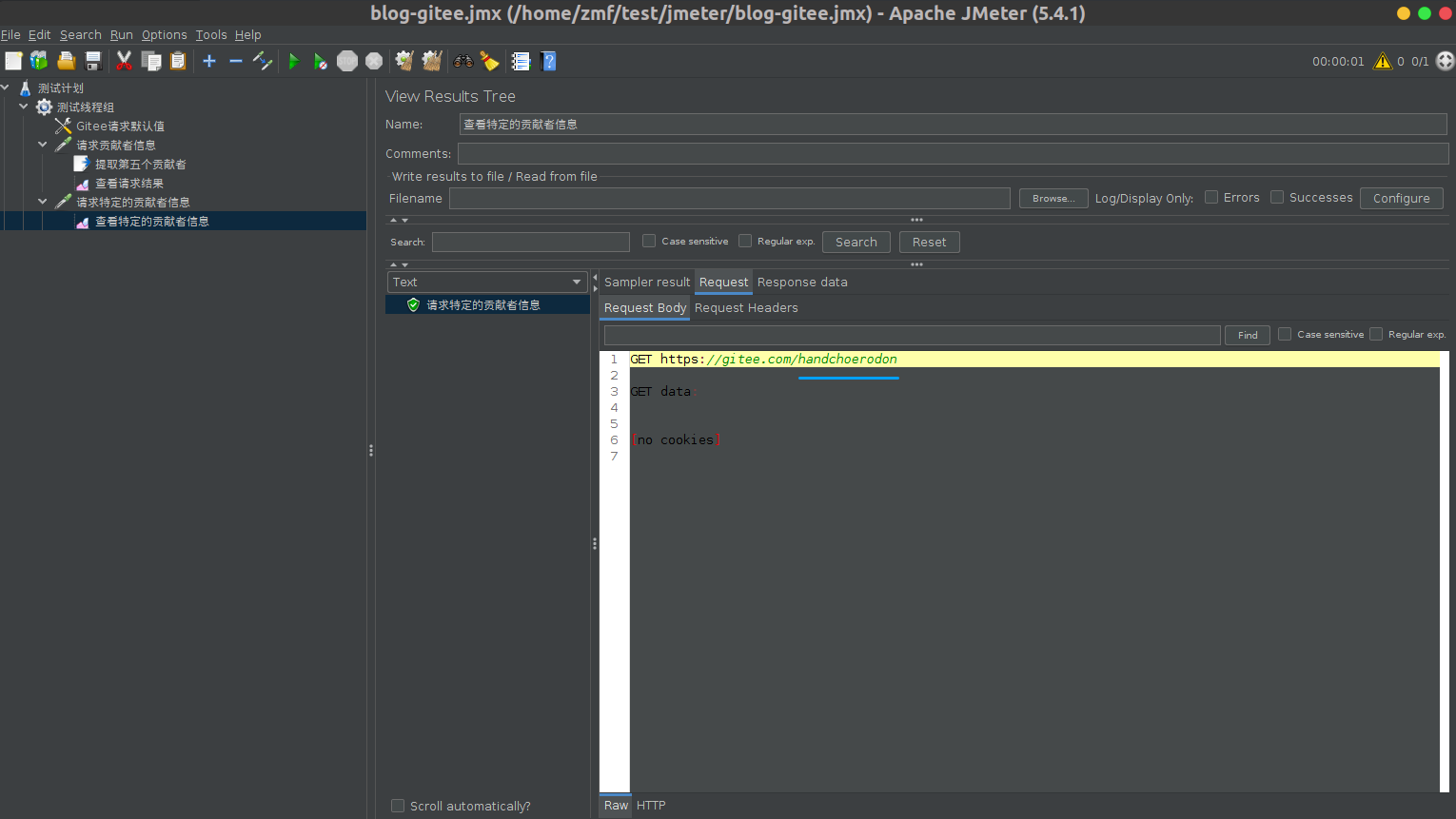Click the Search button
The width and height of the screenshot is (1456, 819).
tap(856, 242)
